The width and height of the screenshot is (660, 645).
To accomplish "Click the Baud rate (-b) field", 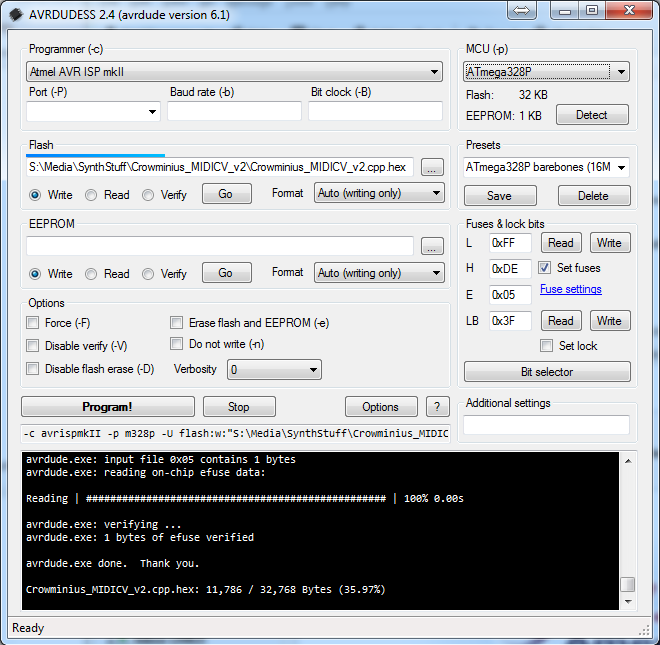I will (234, 111).
